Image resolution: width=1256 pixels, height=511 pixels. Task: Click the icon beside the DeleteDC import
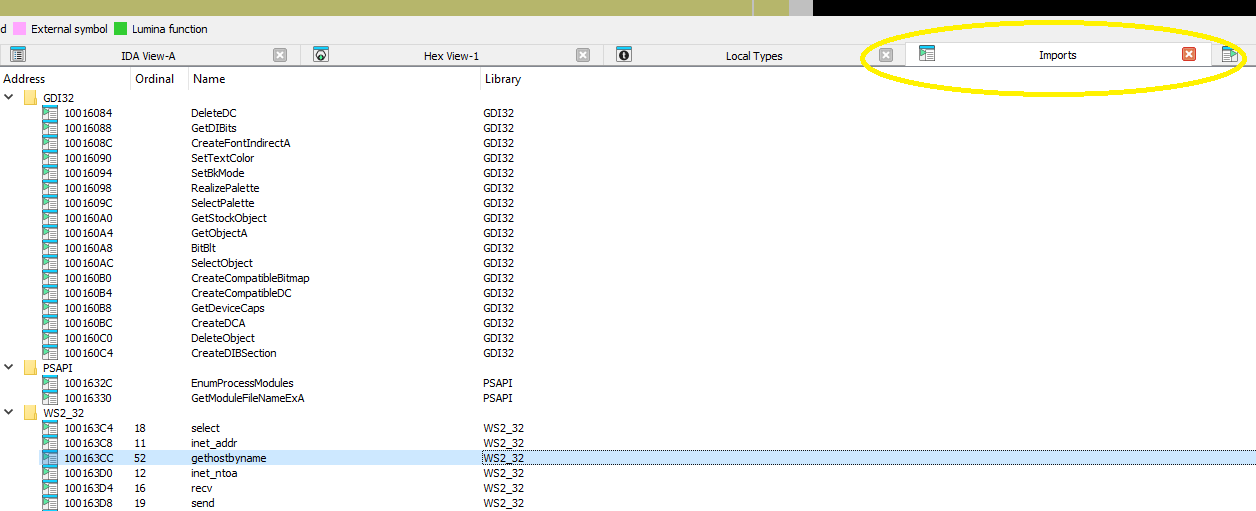(50, 113)
